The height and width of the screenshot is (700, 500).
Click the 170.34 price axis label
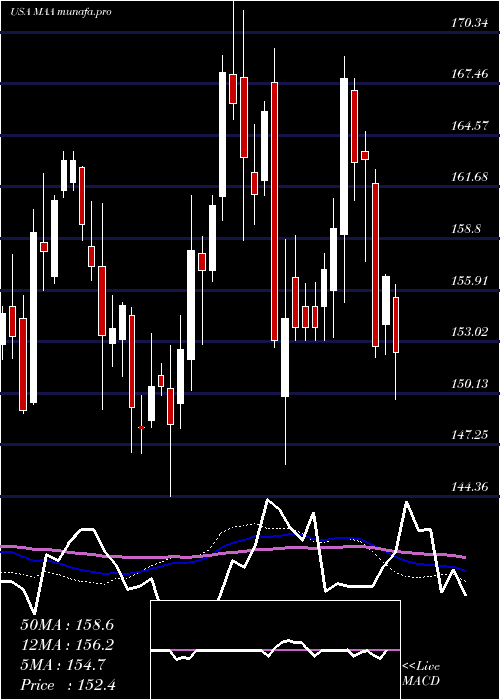tap(469, 24)
